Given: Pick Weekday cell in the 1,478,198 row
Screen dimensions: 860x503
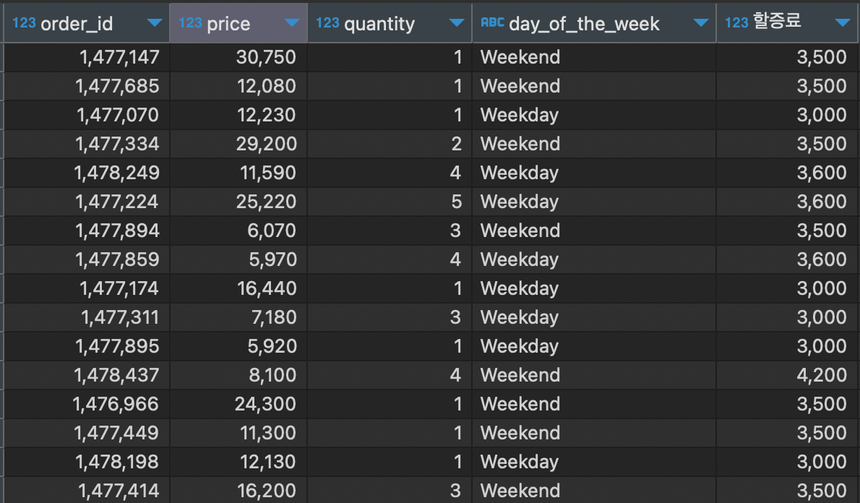Looking at the screenshot, I should (594, 462).
